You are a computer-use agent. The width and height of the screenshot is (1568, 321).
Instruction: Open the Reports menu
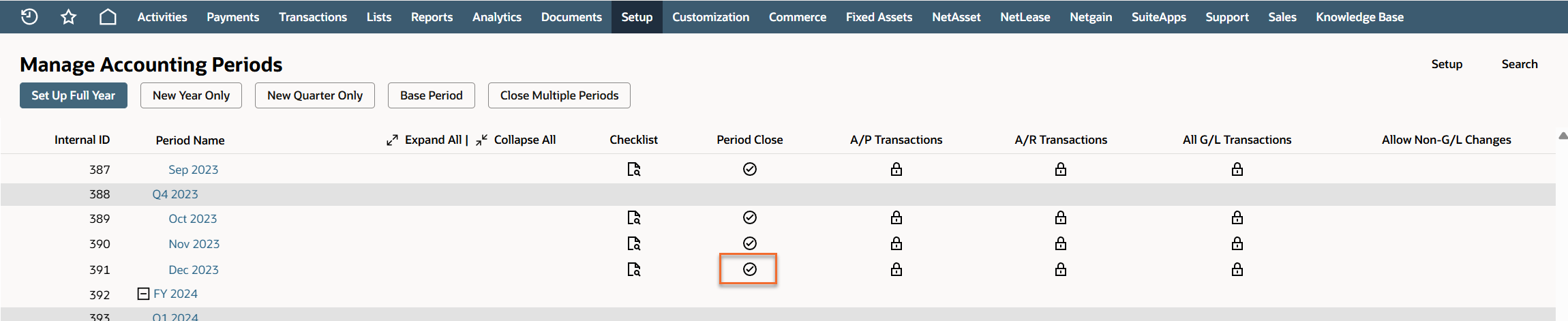pos(432,17)
